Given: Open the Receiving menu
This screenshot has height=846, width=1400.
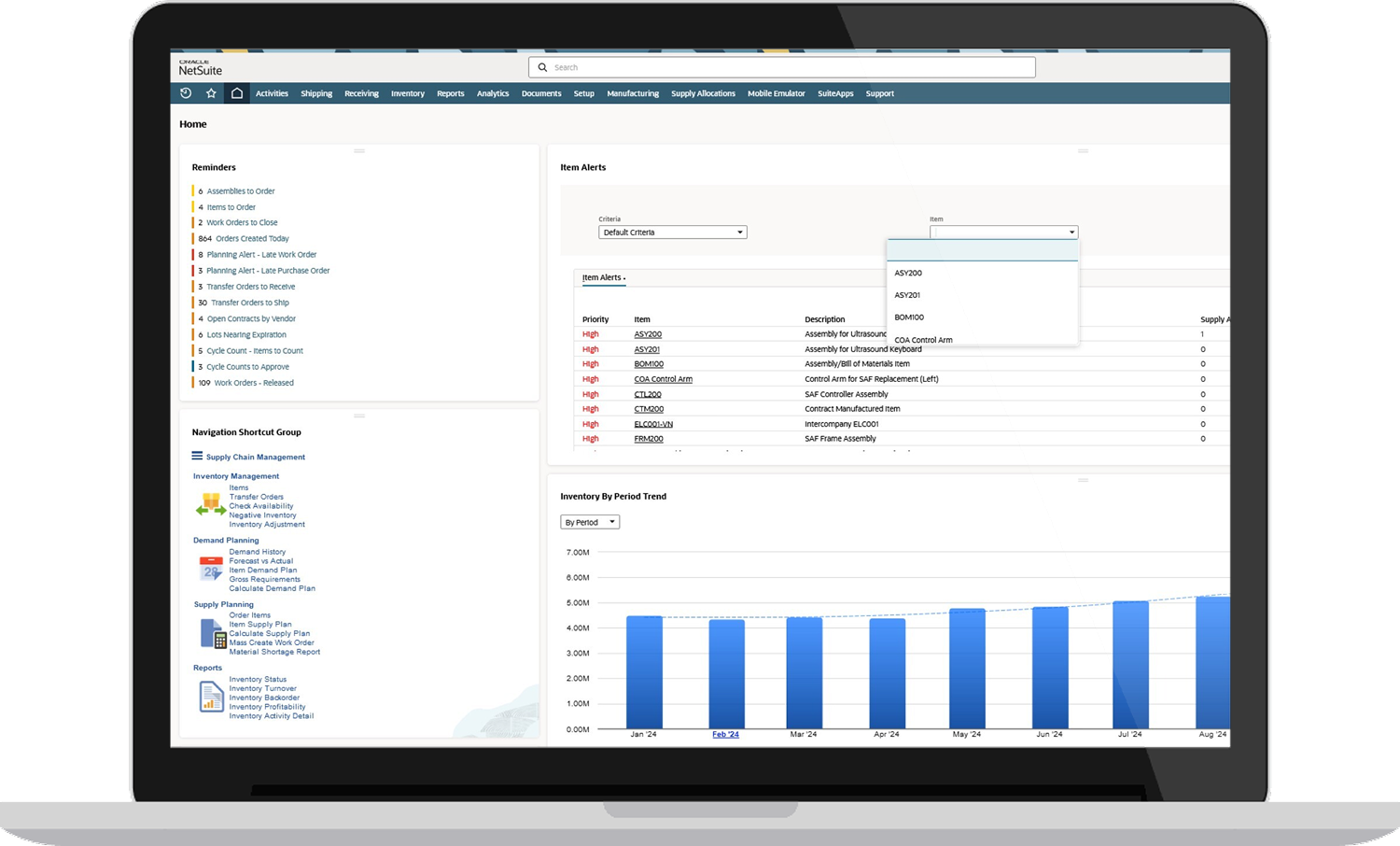Looking at the screenshot, I should [x=361, y=93].
